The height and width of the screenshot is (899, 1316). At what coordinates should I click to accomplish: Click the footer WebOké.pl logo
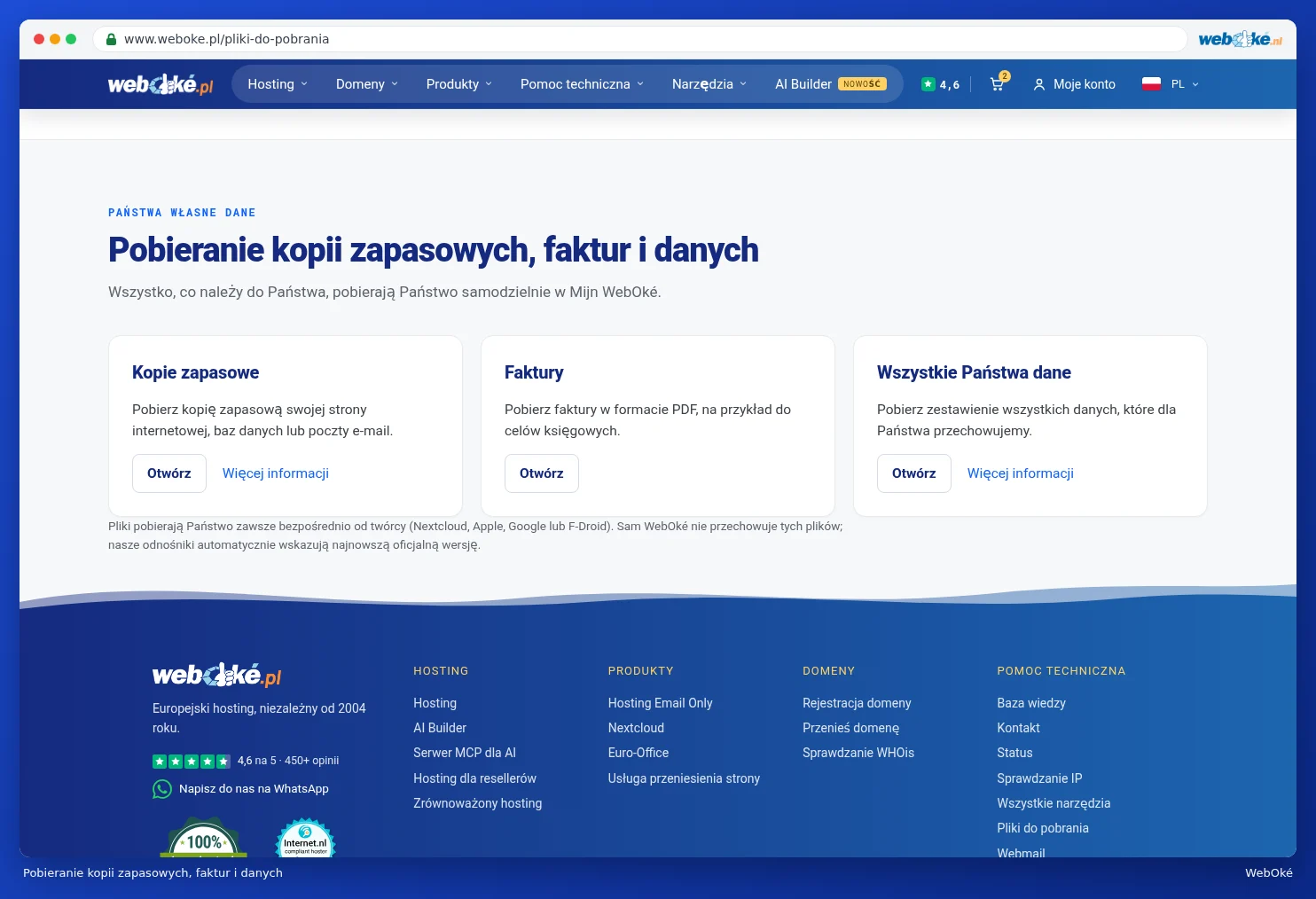pos(216,676)
